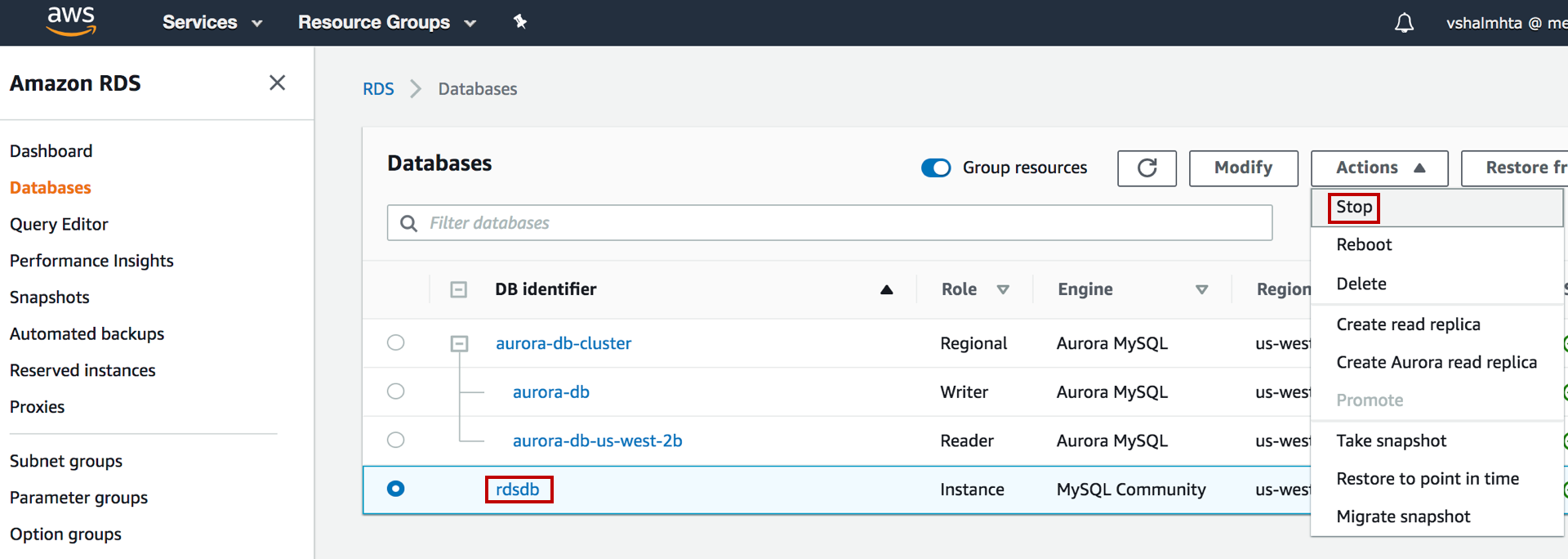Open Parameter groups in sidebar

pyautogui.click(x=78, y=498)
